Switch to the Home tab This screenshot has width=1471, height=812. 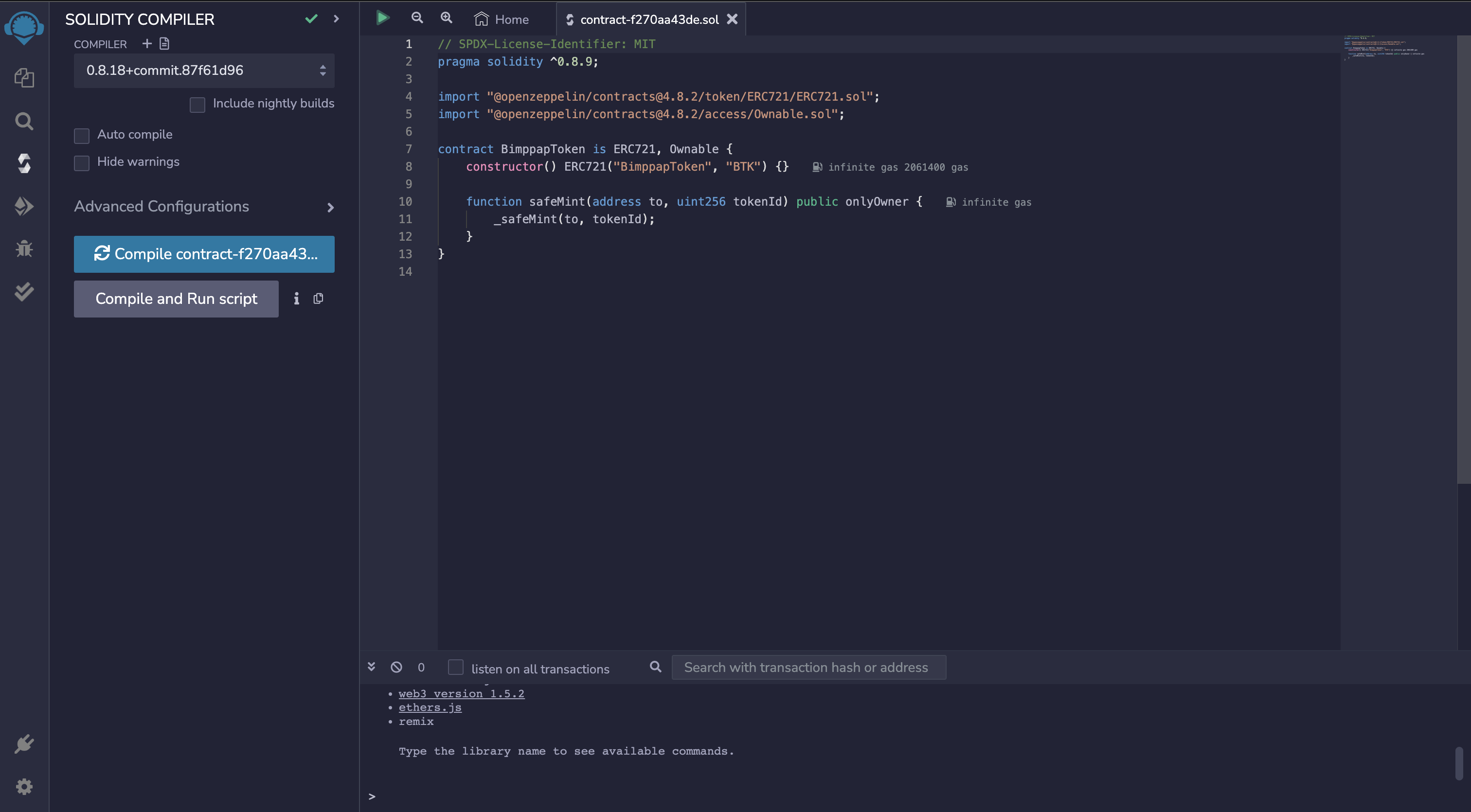(x=502, y=19)
